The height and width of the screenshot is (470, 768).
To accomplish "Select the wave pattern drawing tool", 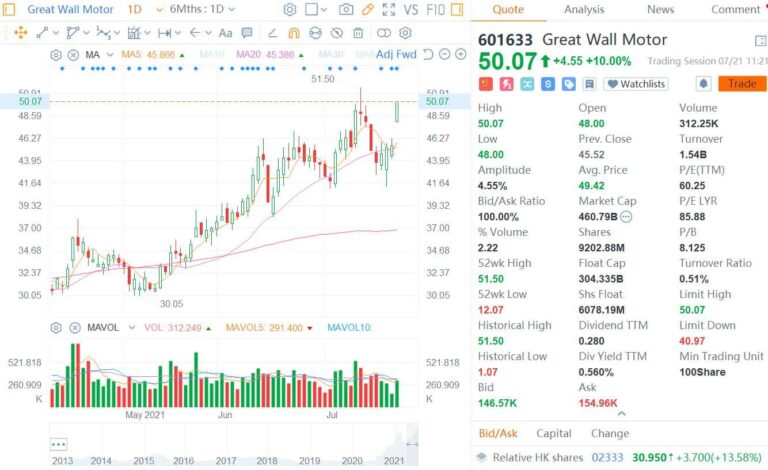I will click(103, 33).
